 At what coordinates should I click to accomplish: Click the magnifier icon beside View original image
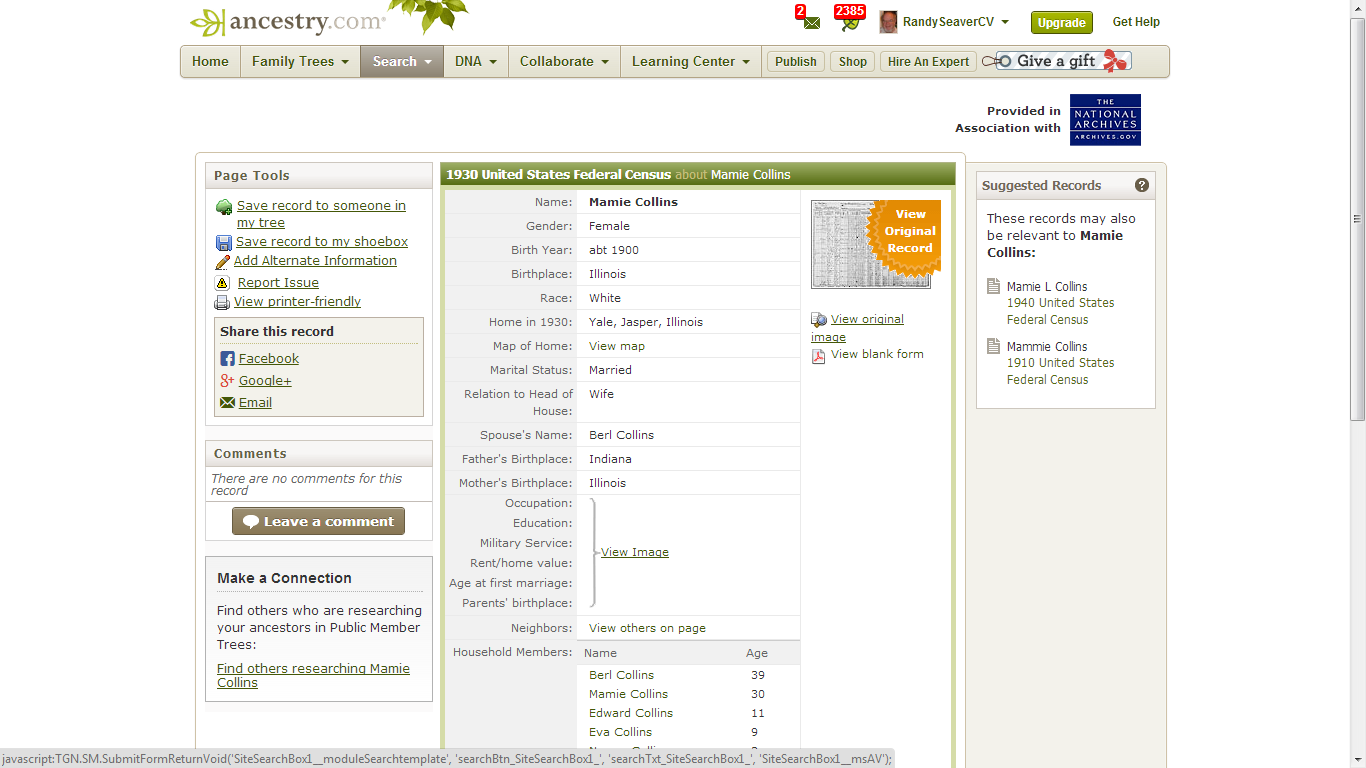click(819, 320)
